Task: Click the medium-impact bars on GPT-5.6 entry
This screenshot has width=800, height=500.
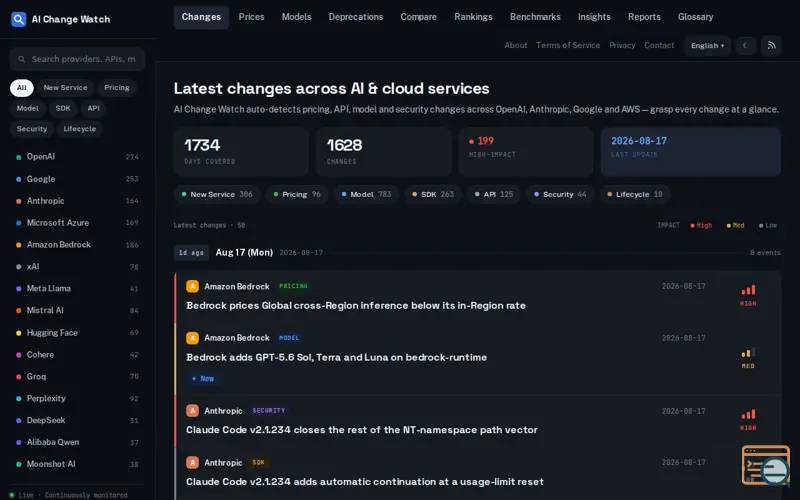Action: coord(748,353)
